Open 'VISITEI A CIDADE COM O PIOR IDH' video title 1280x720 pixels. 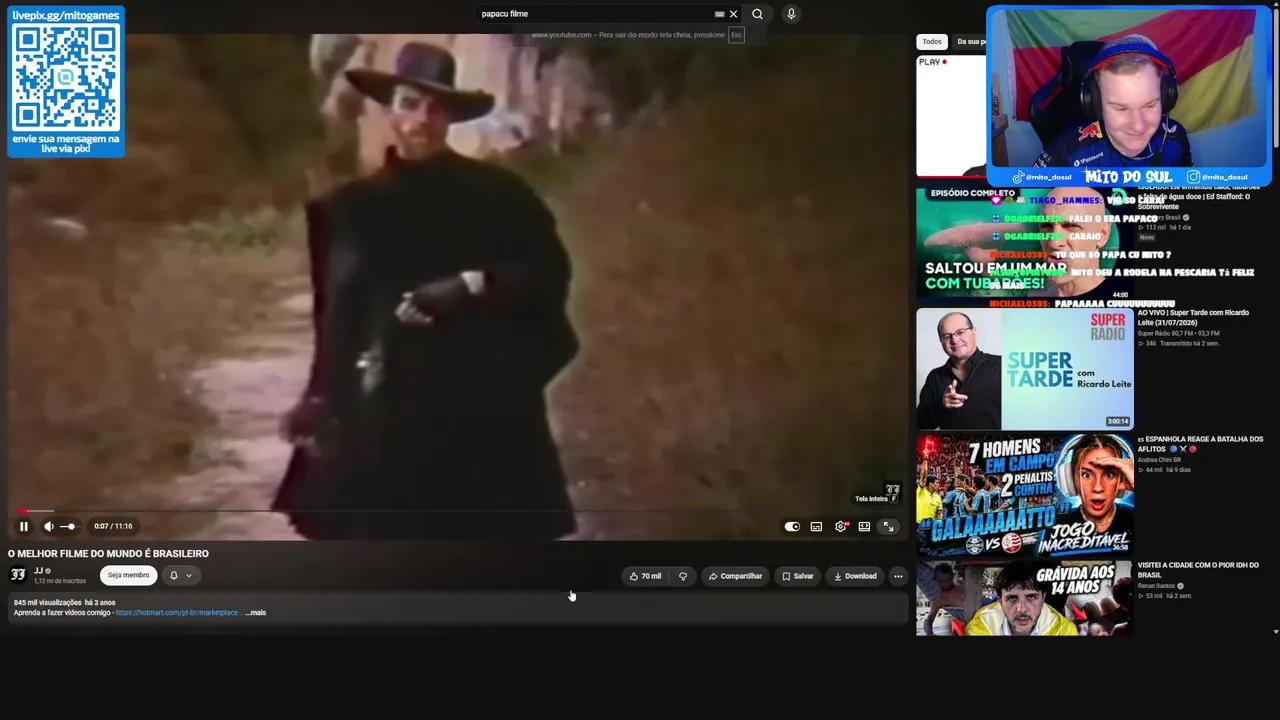click(1198, 570)
